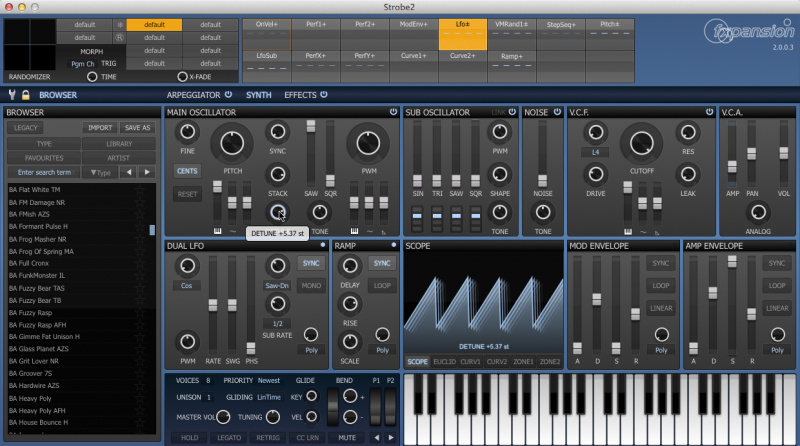The height and width of the screenshot is (446, 800).
Task: Open the SYNTH page tab
Action: (x=258, y=95)
